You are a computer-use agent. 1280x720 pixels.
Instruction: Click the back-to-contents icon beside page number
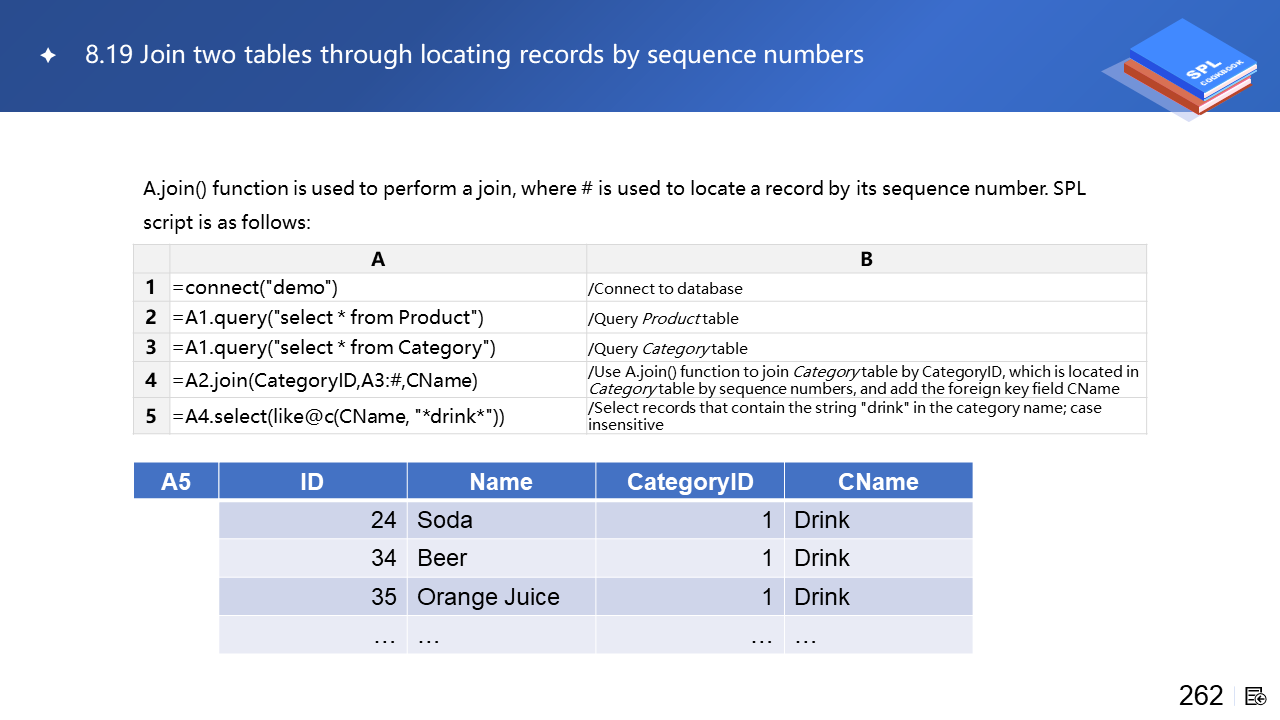click(1256, 696)
